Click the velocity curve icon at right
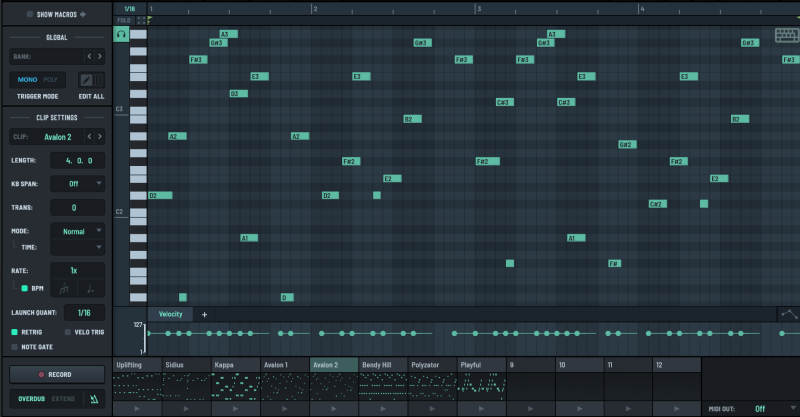800x417 pixels. coord(788,314)
